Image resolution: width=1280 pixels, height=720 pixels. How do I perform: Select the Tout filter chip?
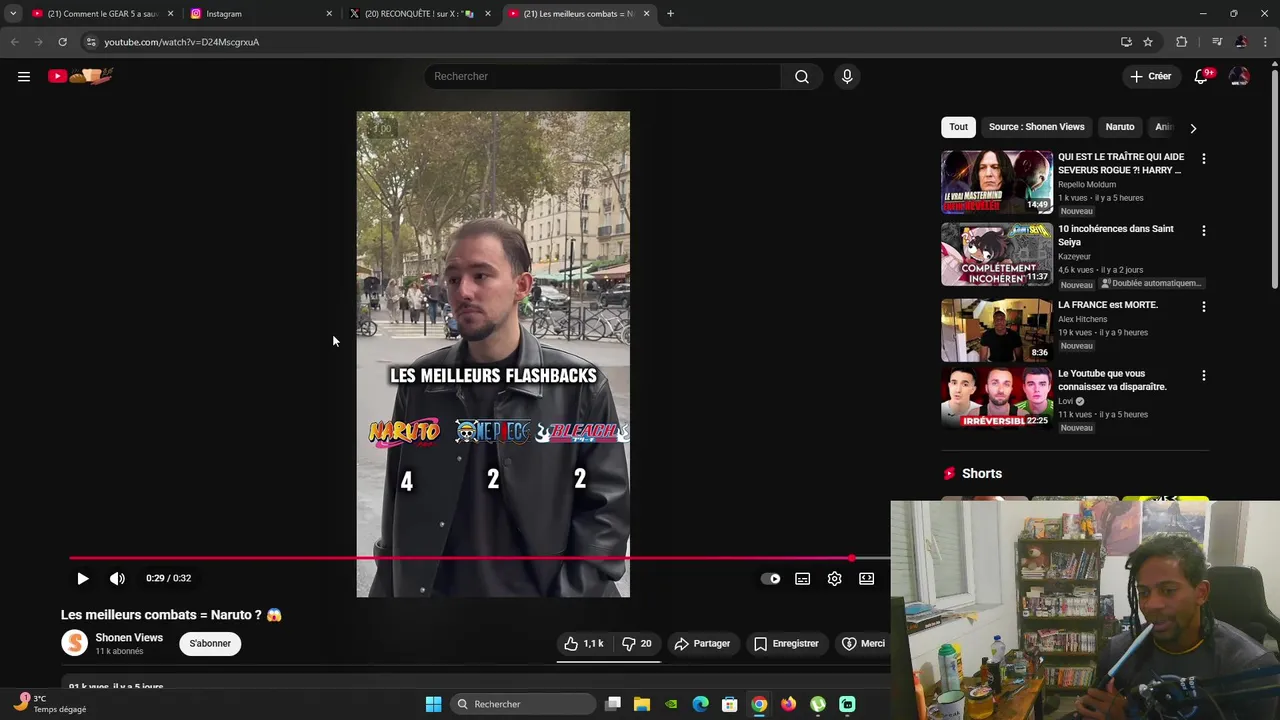pos(958,127)
